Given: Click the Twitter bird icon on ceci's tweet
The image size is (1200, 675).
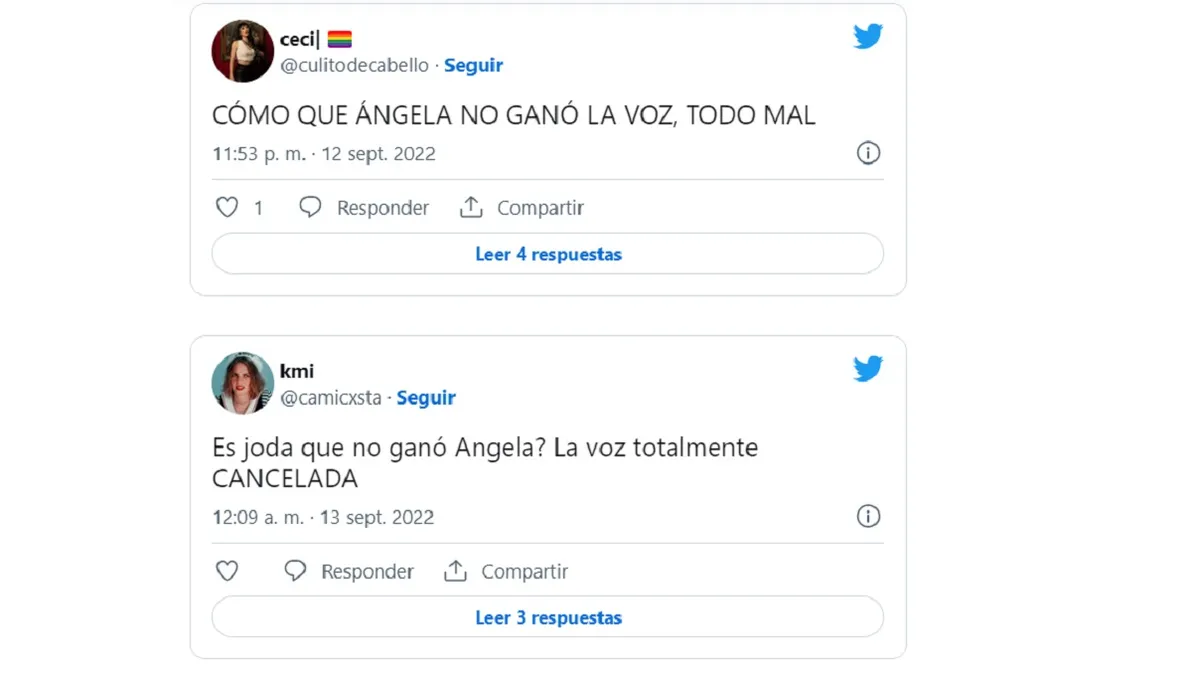Looking at the screenshot, I should pyautogui.click(x=868, y=37).
